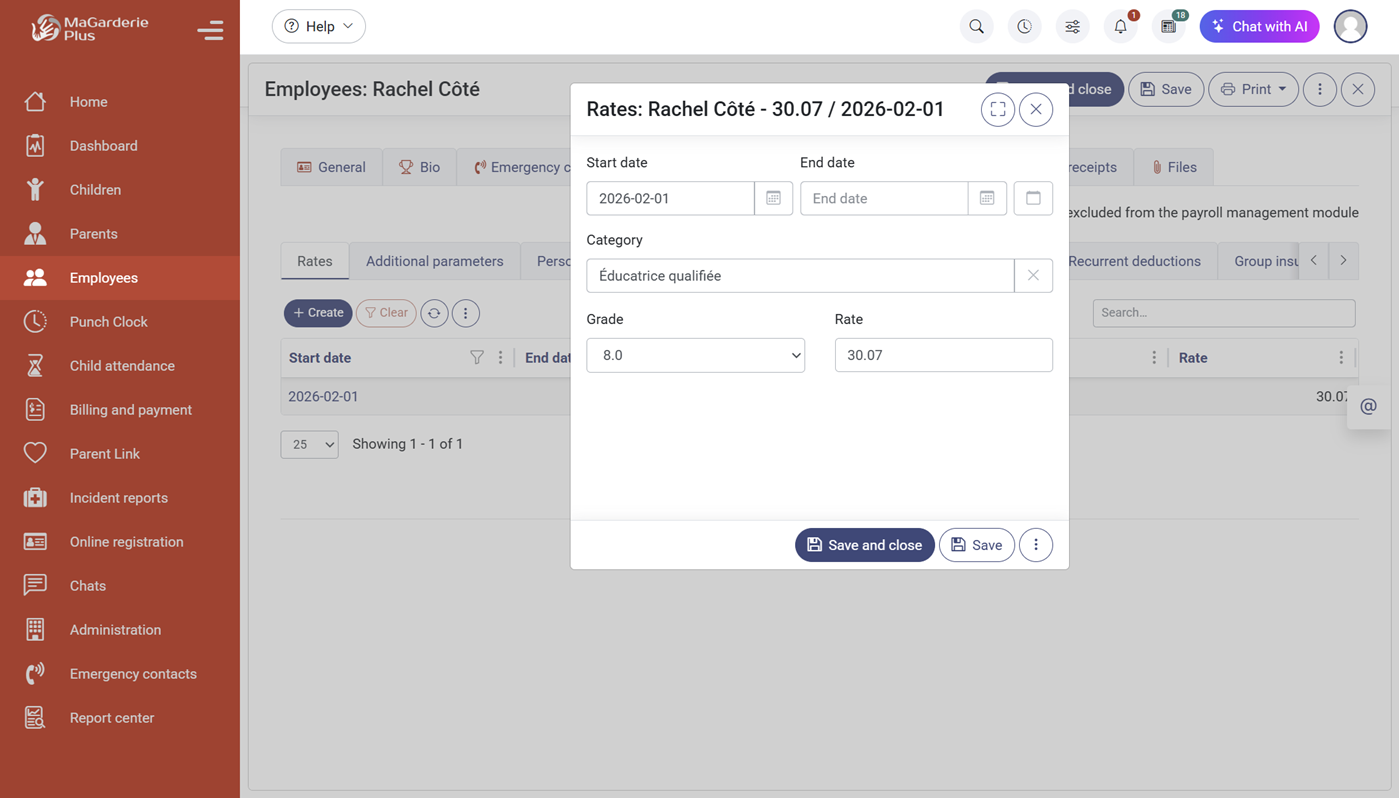
Task: Open the Grade dropdown showing 8.0
Action: coord(695,355)
